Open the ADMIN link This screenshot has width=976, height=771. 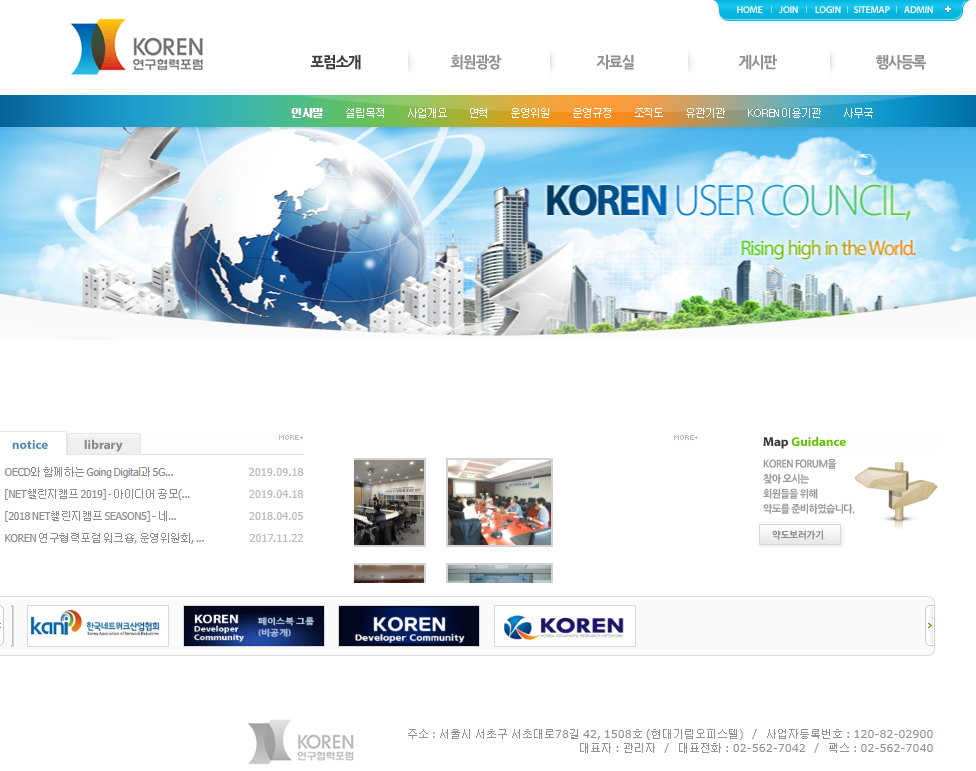[x=918, y=10]
